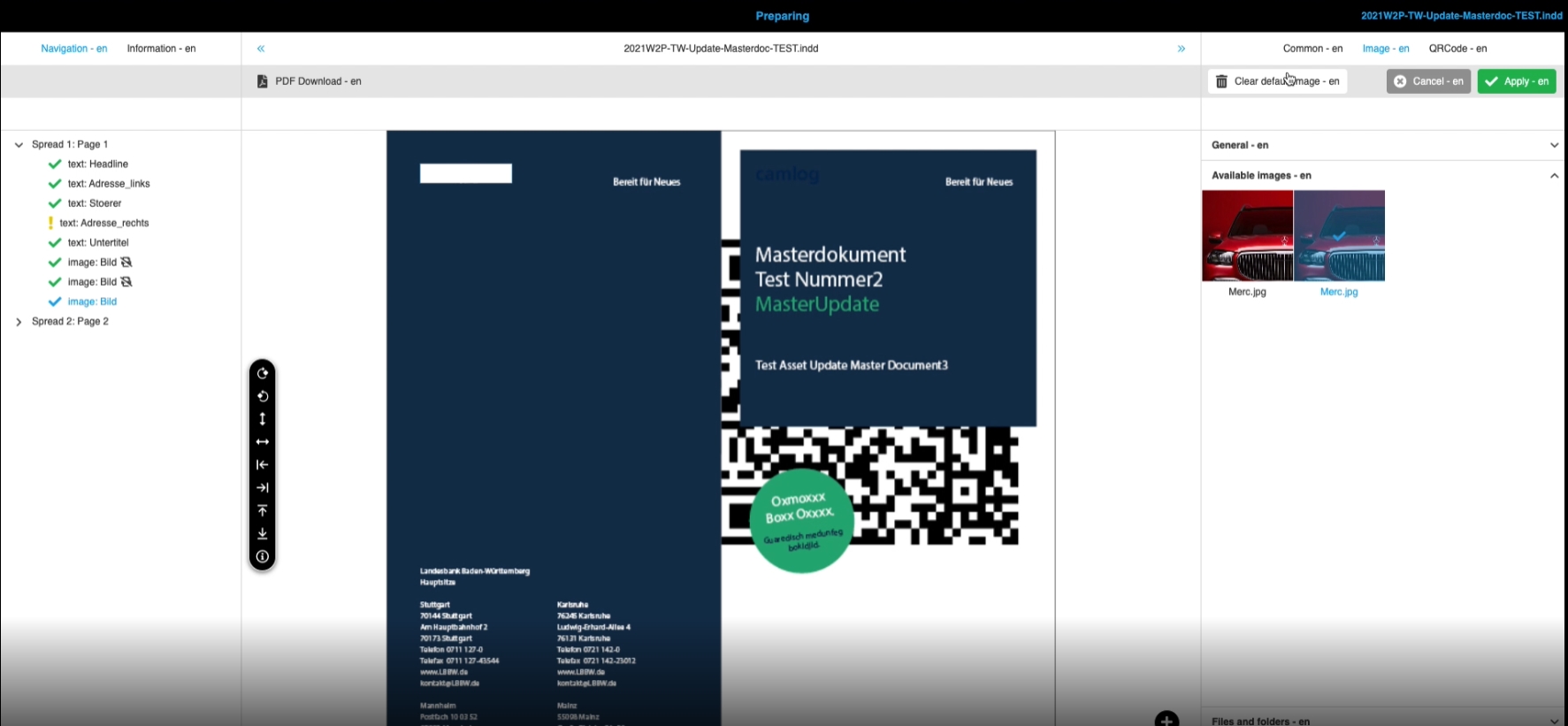The width and height of the screenshot is (1568, 726).
Task: Cancel the image changes
Action: coord(1428,81)
